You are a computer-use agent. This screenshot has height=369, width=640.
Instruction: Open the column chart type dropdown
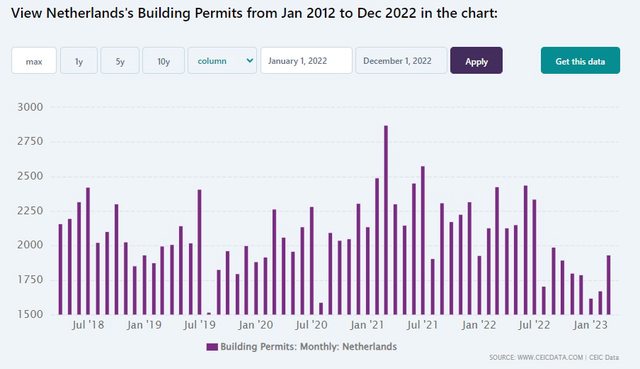click(x=222, y=61)
